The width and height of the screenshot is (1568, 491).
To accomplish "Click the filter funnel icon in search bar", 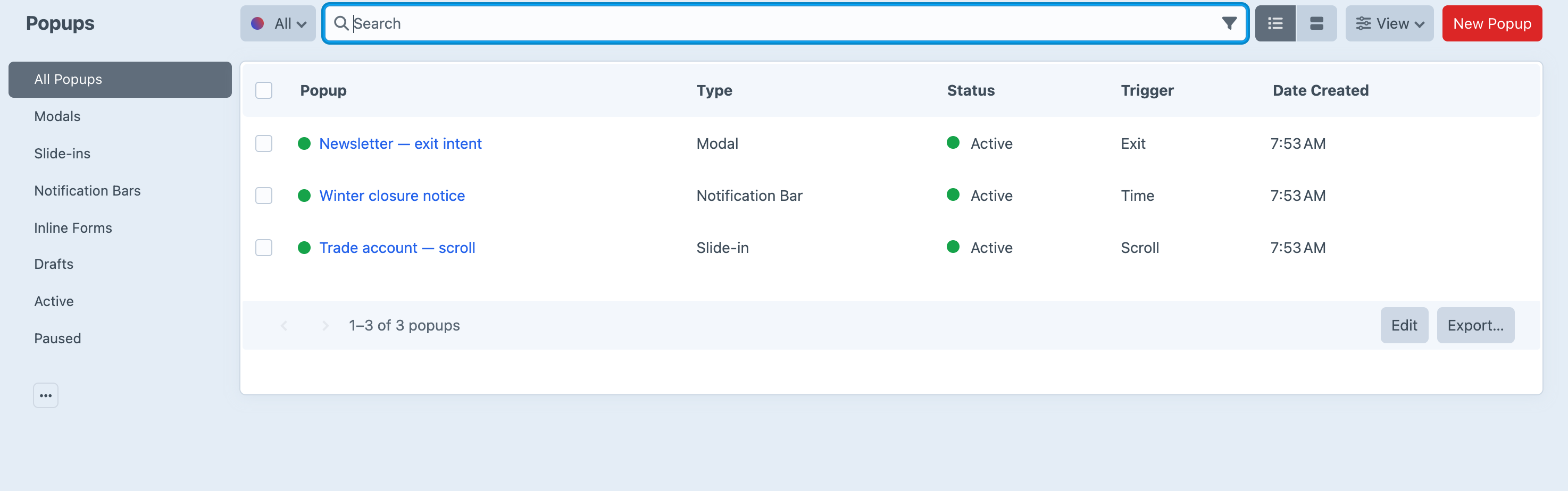I will [x=1229, y=24].
